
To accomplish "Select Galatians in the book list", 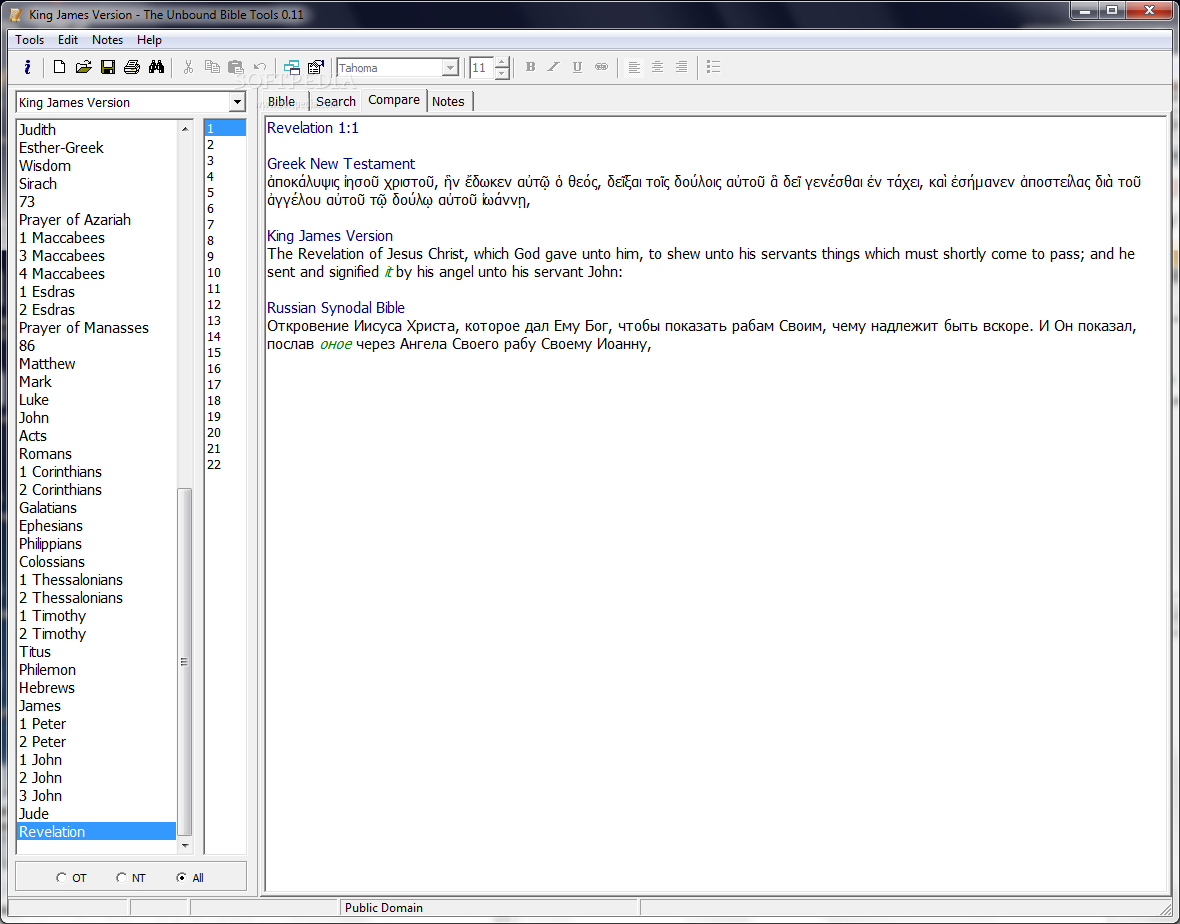I will [96, 508].
